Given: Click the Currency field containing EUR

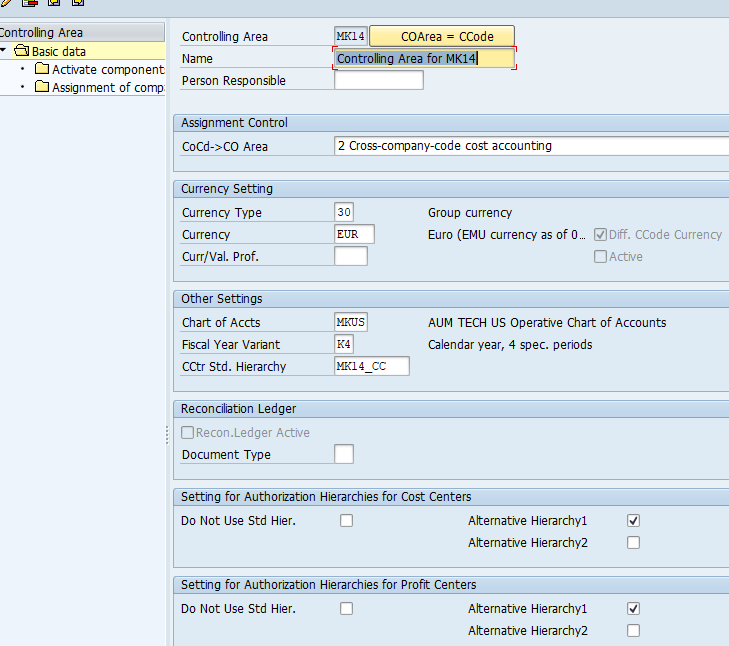Looking at the screenshot, I should pos(354,235).
